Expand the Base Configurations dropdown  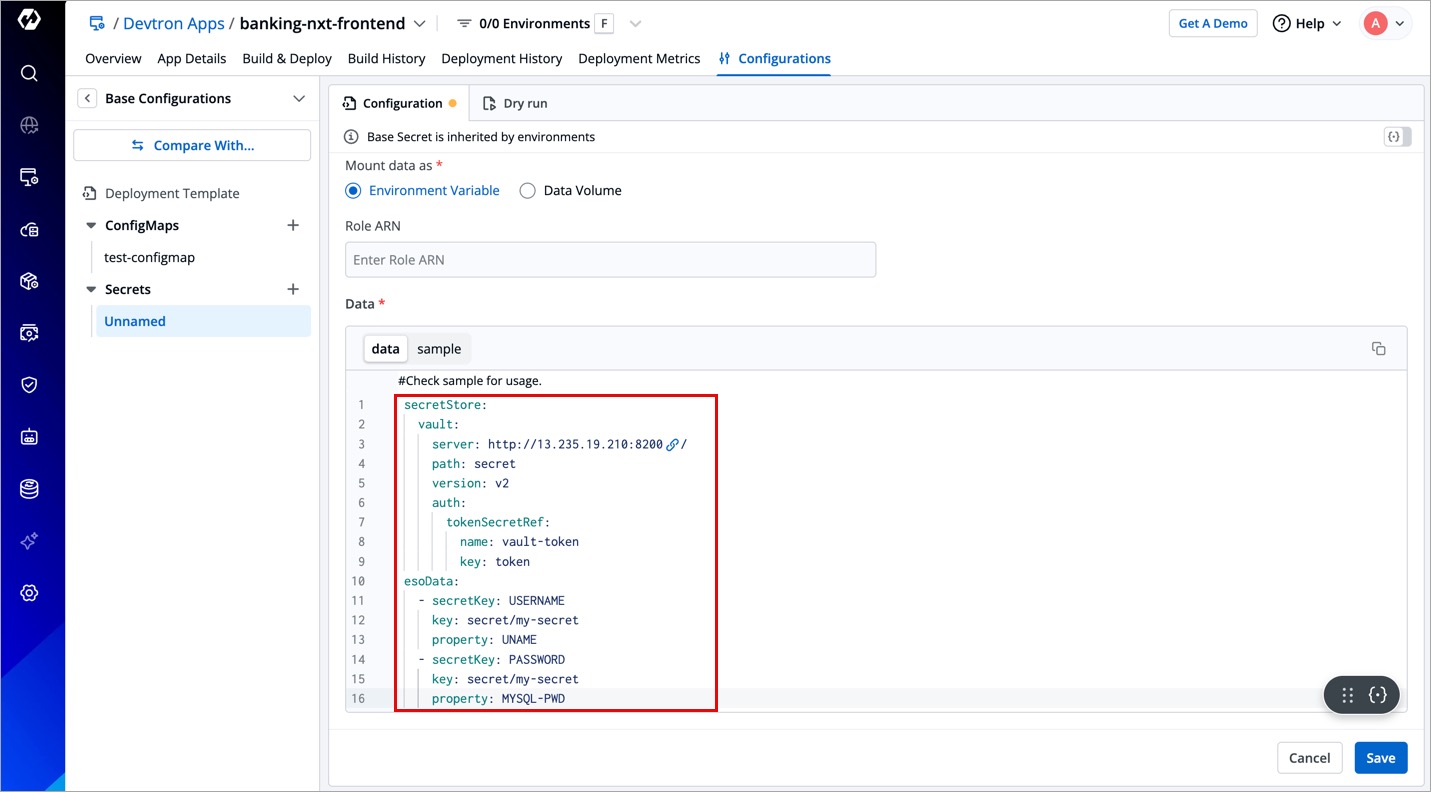[298, 98]
